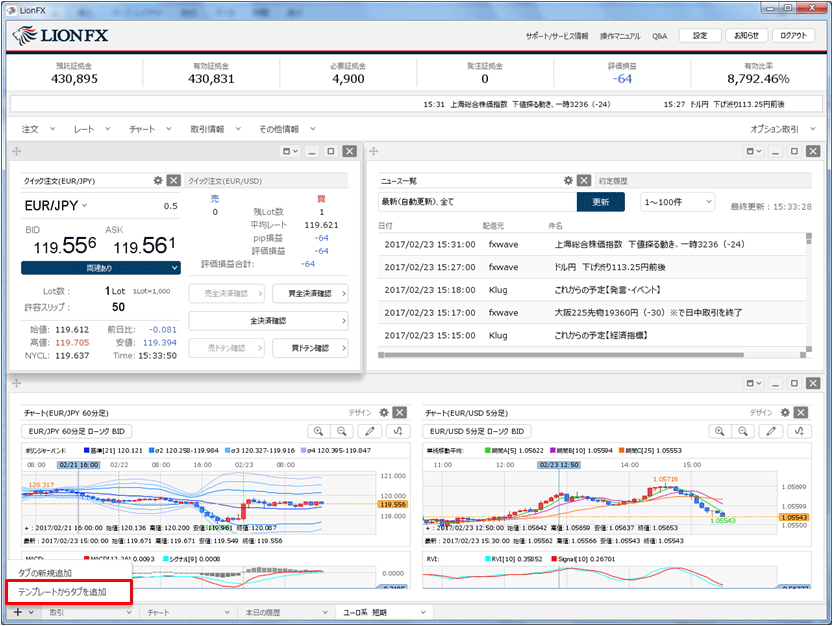Open indicator settings on EUR/USD chart
The width and height of the screenshot is (833, 626).
click(799, 432)
